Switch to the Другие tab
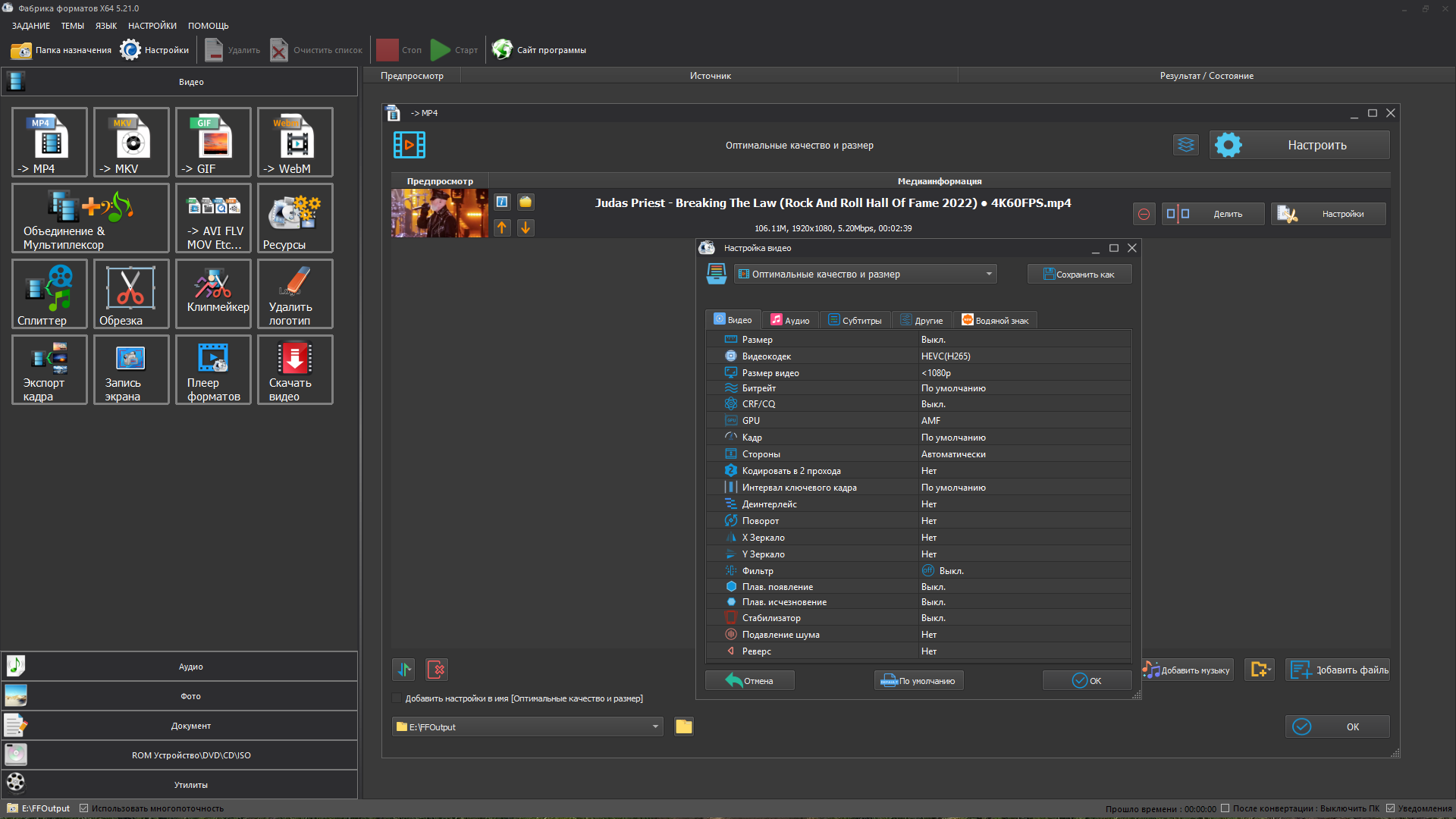1456x819 pixels. coord(921,320)
